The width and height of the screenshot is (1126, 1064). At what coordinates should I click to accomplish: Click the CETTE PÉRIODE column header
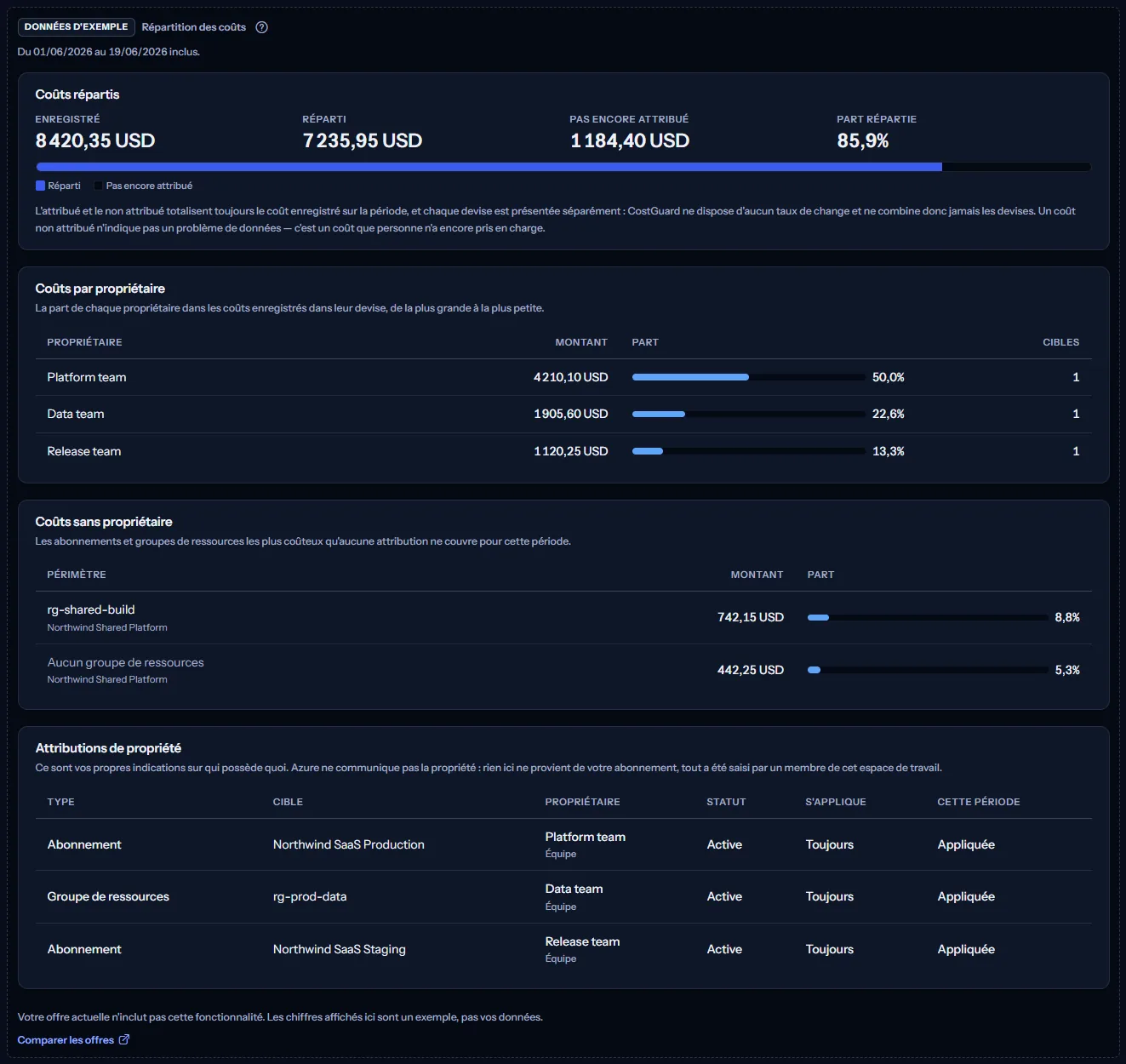pos(979,802)
